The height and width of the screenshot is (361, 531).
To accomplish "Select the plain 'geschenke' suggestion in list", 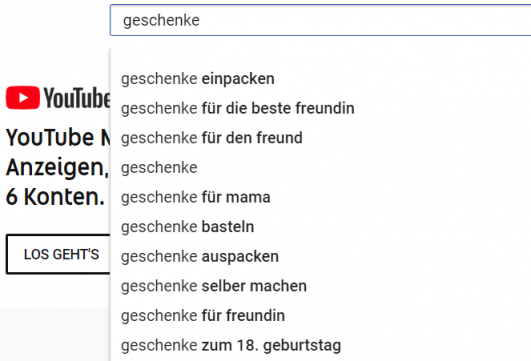I will point(320,168).
